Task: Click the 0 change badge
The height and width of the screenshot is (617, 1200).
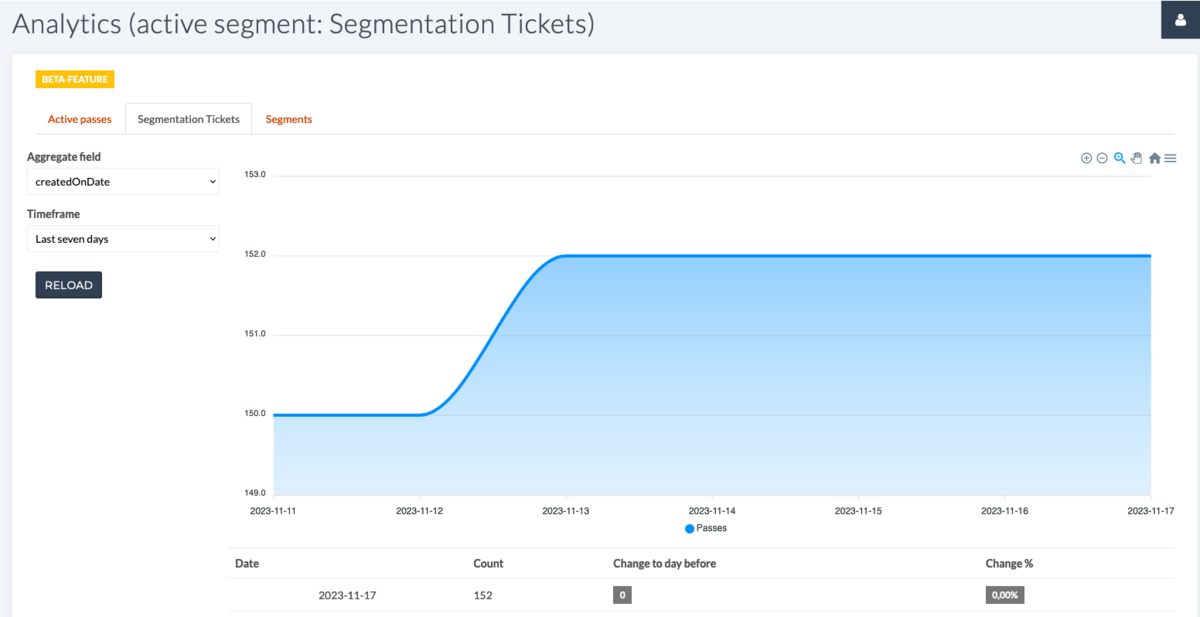Action: 622,594
